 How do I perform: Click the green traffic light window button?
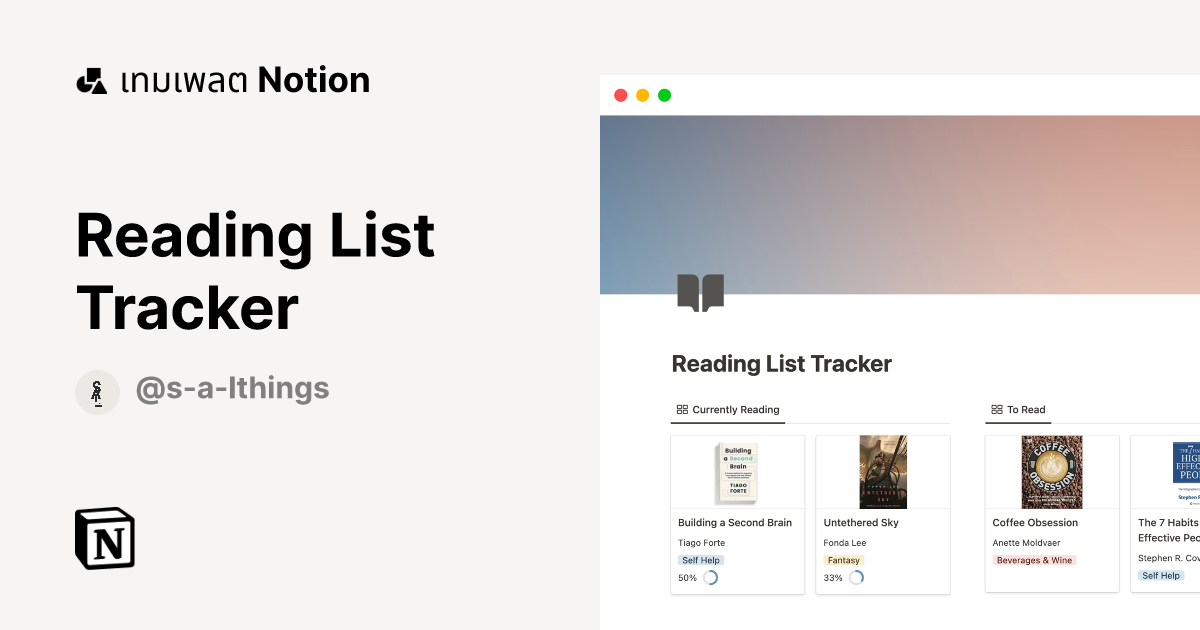point(664,94)
